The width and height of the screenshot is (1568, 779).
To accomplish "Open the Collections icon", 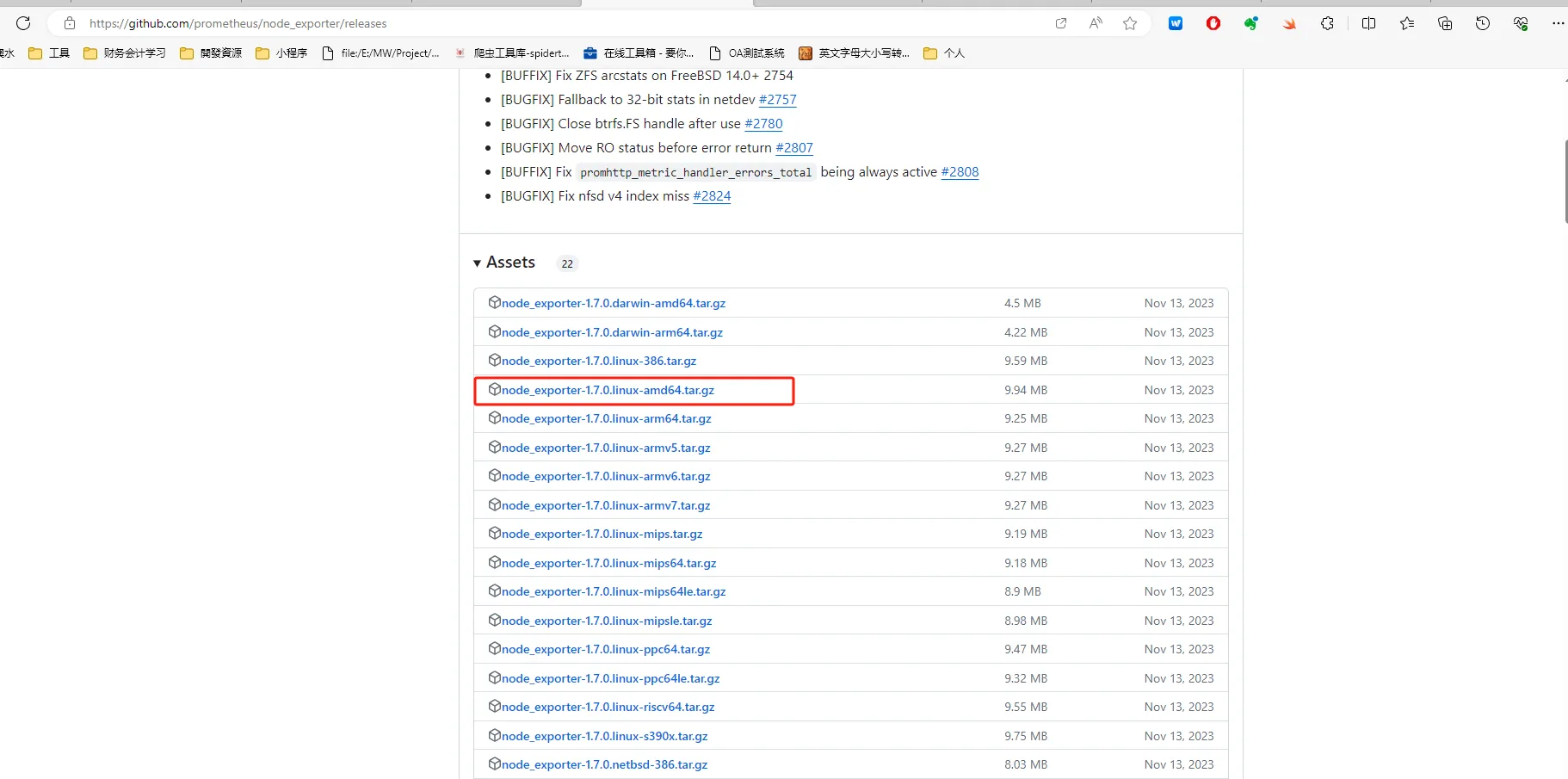I will 1445,23.
